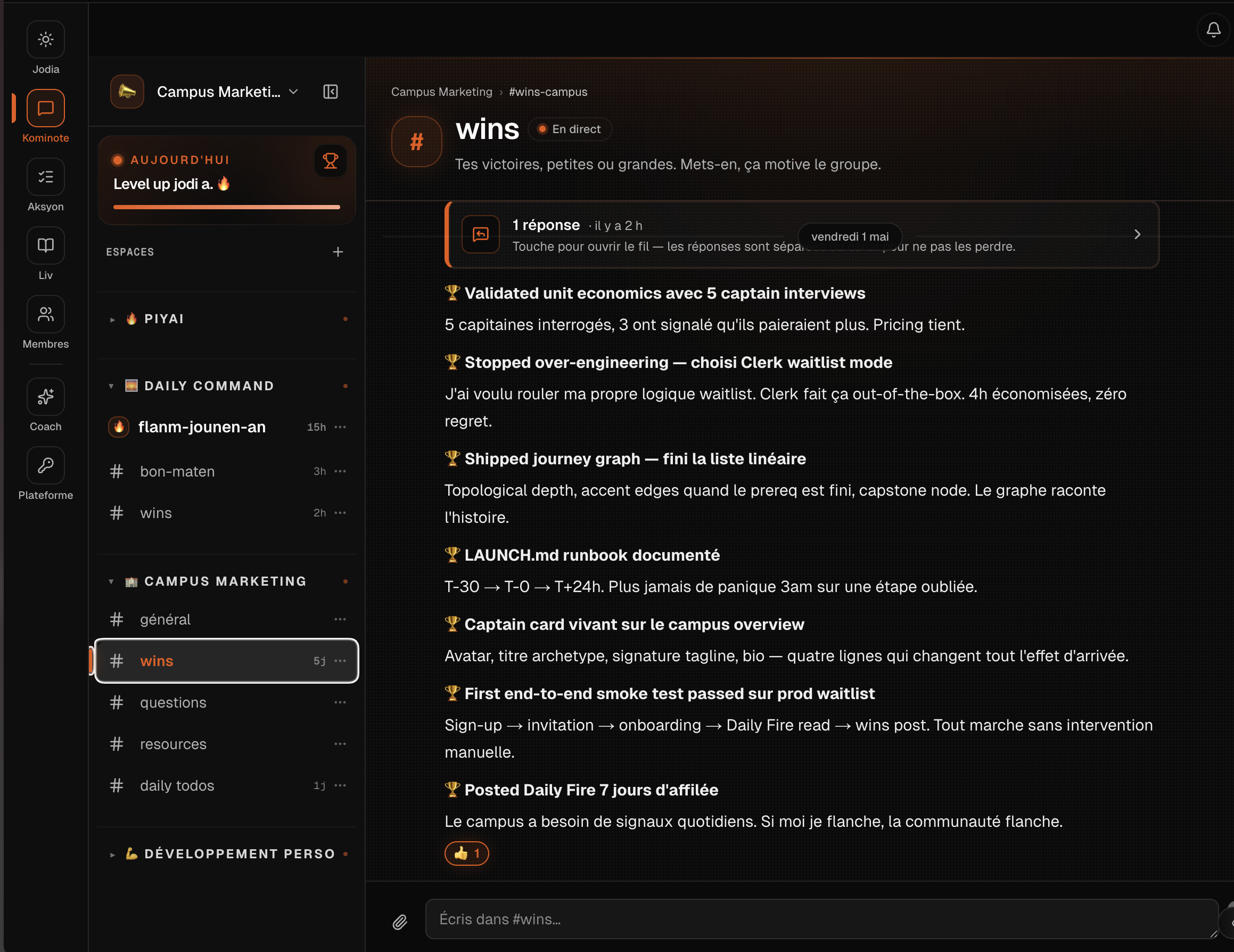
Task: Toggle the thumbs up reaction
Action: [467, 853]
